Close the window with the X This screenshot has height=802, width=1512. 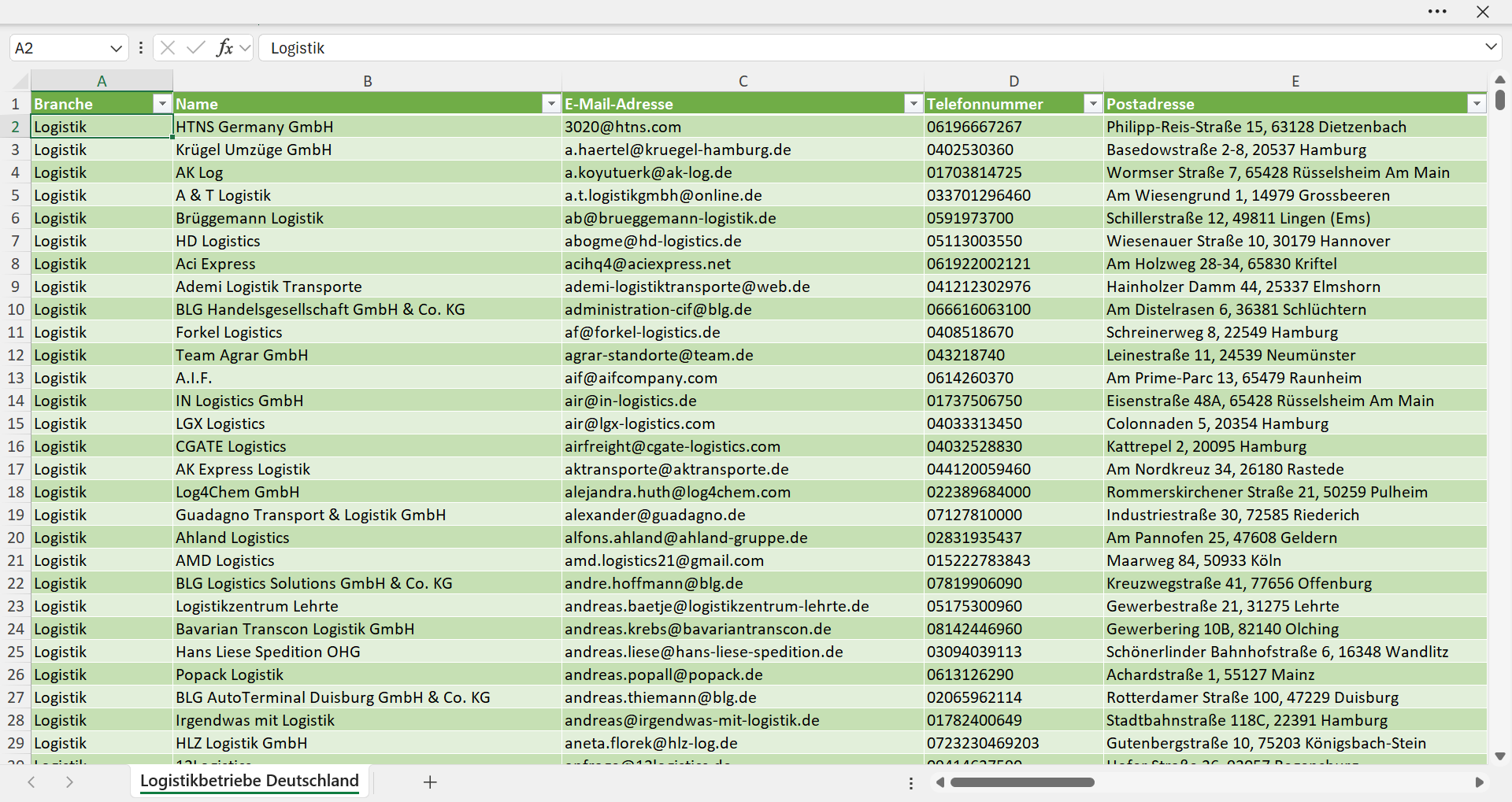(x=1483, y=12)
